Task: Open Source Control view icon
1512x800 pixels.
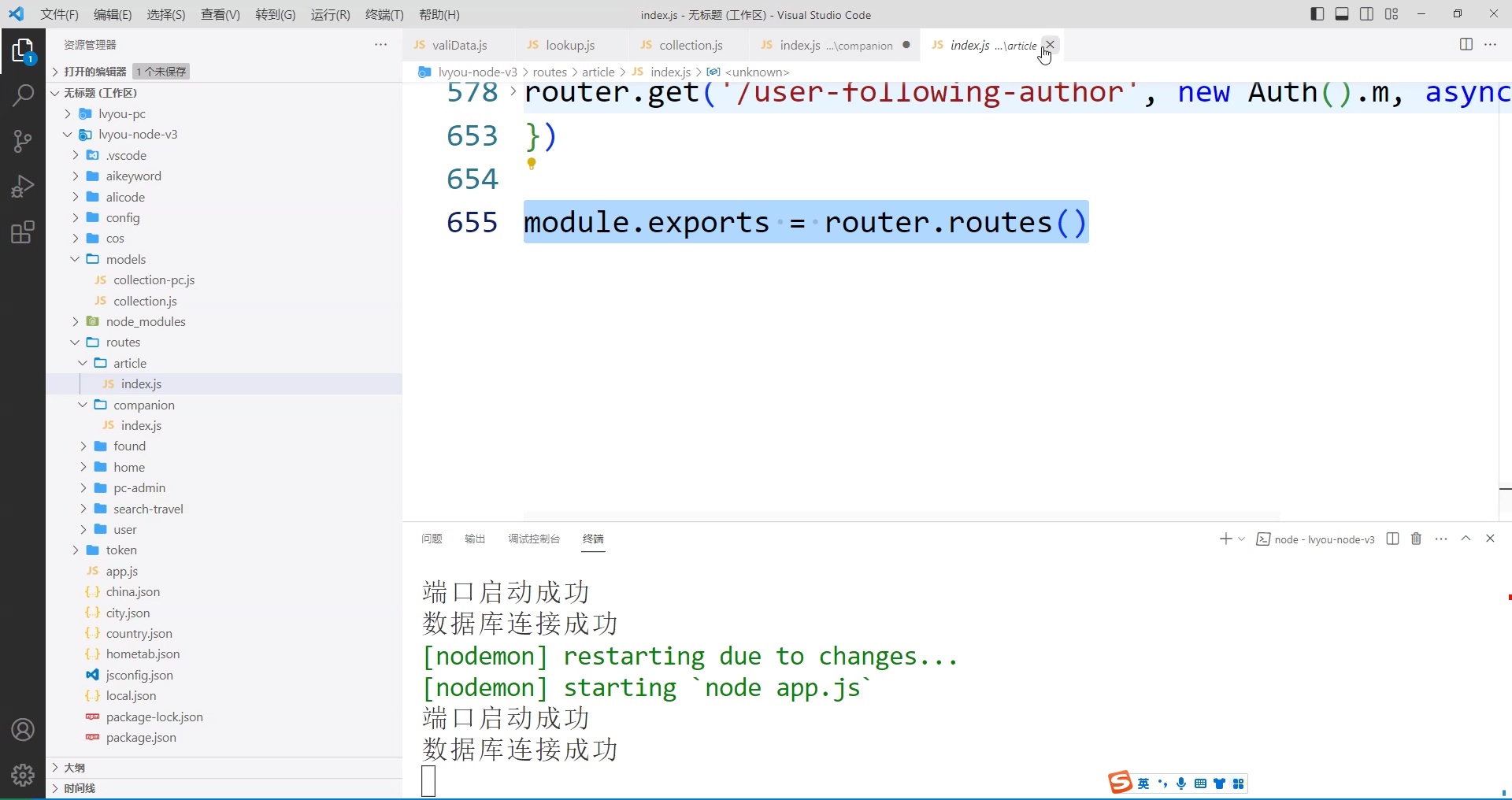Action: pyautogui.click(x=23, y=141)
